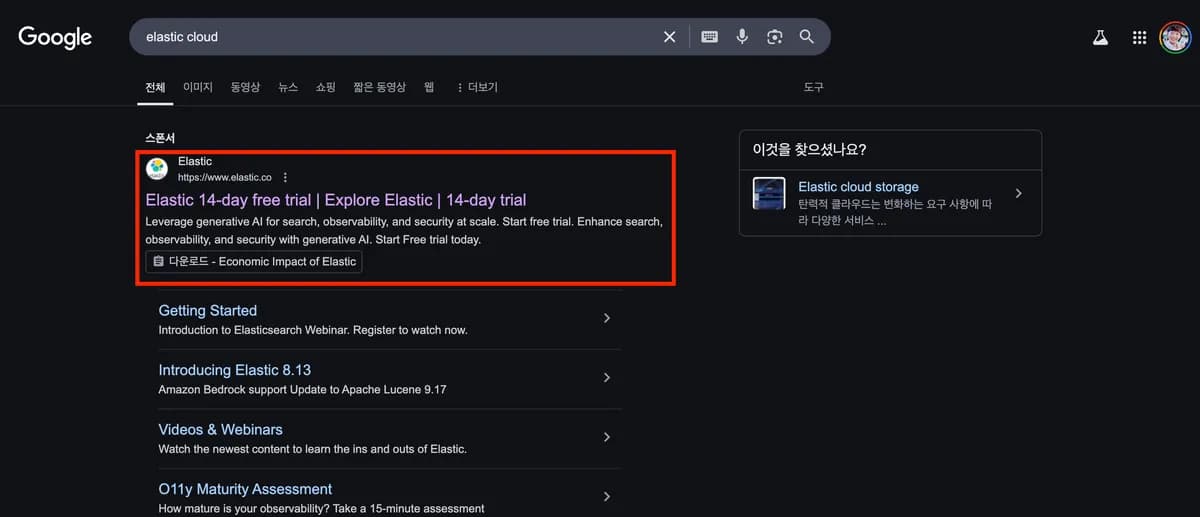The image size is (1200, 517).
Task: Open the Google apps grid icon
Action: pos(1139,38)
